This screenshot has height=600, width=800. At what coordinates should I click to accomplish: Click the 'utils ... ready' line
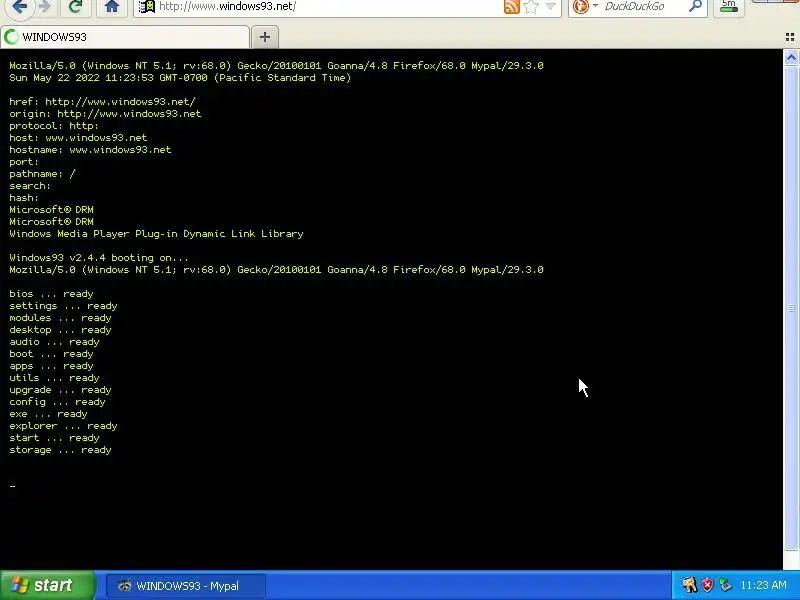click(54, 378)
